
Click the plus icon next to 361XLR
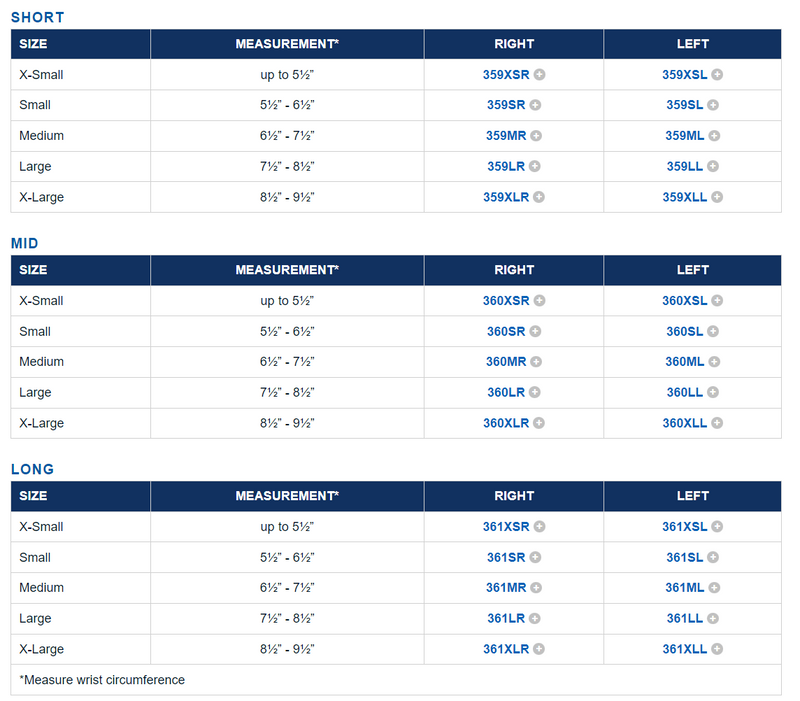pos(539,649)
